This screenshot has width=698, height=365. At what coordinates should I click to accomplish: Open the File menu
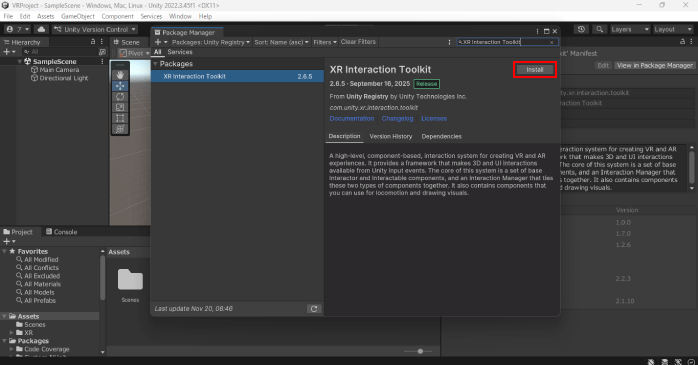pyautogui.click(x=8, y=16)
